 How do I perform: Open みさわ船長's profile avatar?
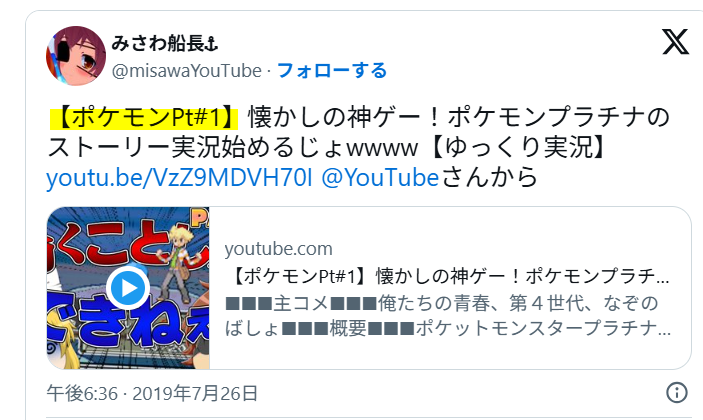[76, 56]
